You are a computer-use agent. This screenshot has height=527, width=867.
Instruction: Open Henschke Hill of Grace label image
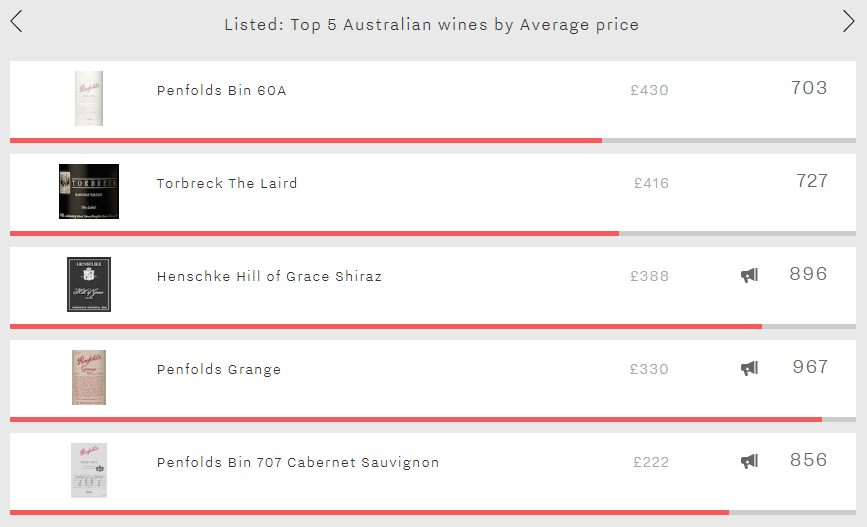tap(89, 284)
